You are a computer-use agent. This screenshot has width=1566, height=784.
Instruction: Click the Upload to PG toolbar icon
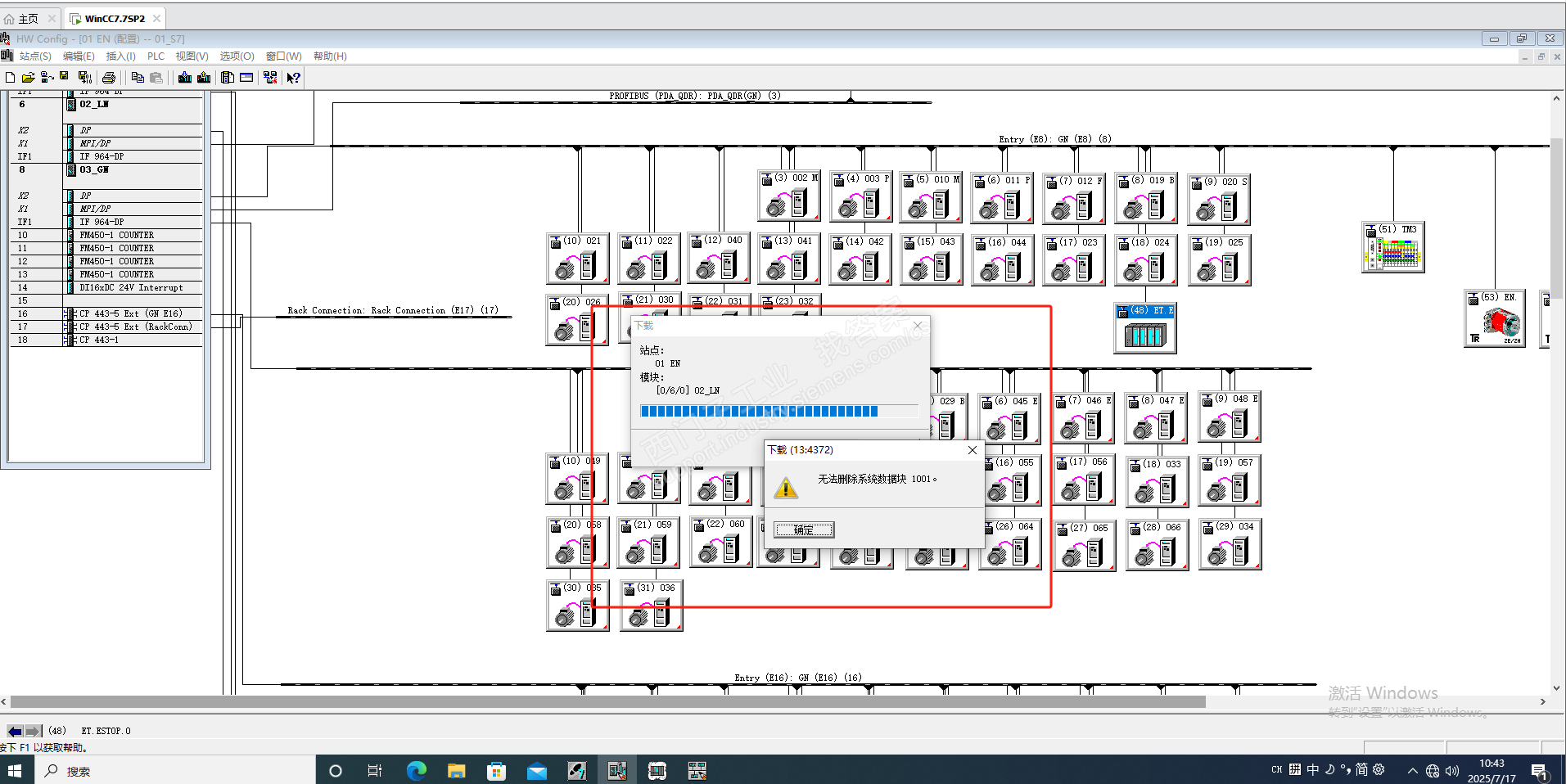pyautogui.click(x=204, y=78)
